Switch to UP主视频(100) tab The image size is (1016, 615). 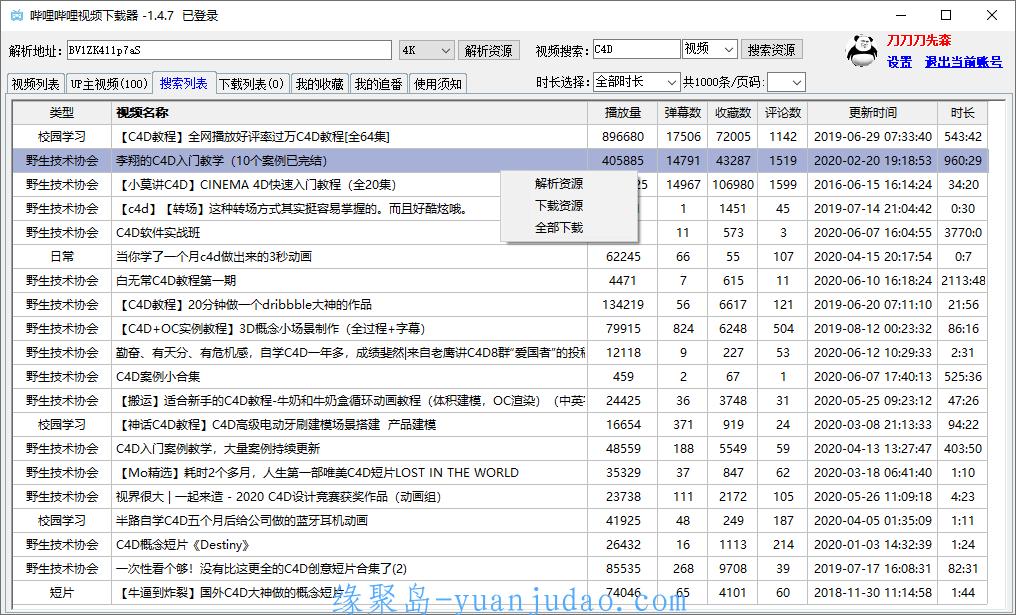coord(109,84)
